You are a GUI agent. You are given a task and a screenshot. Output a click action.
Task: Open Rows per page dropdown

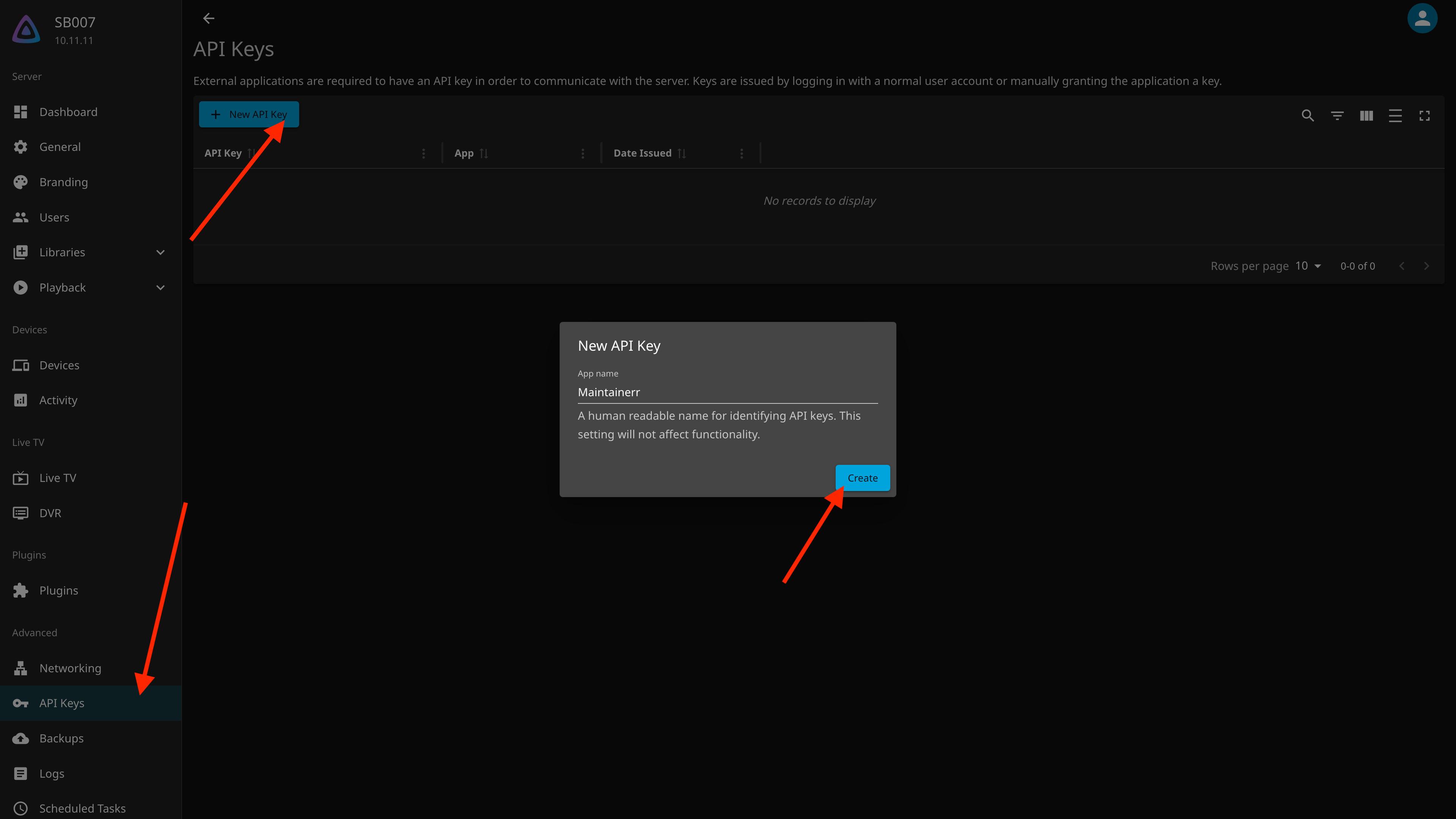pos(1308,266)
